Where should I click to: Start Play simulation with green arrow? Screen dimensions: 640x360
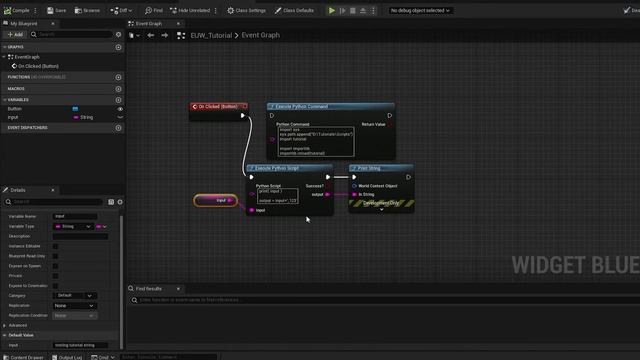pyautogui.click(x=332, y=11)
